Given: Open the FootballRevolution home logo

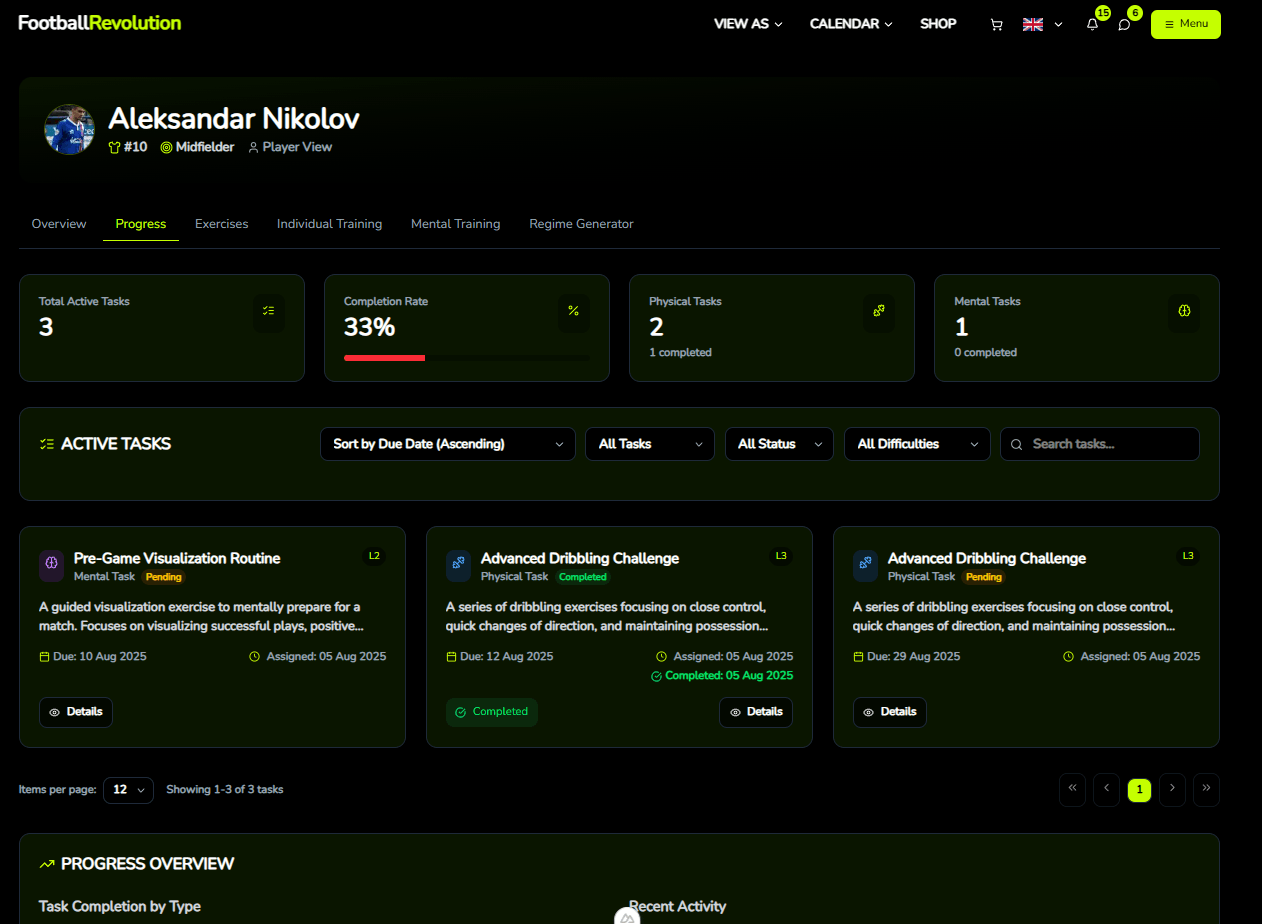Looking at the screenshot, I should (x=100, y=23).
